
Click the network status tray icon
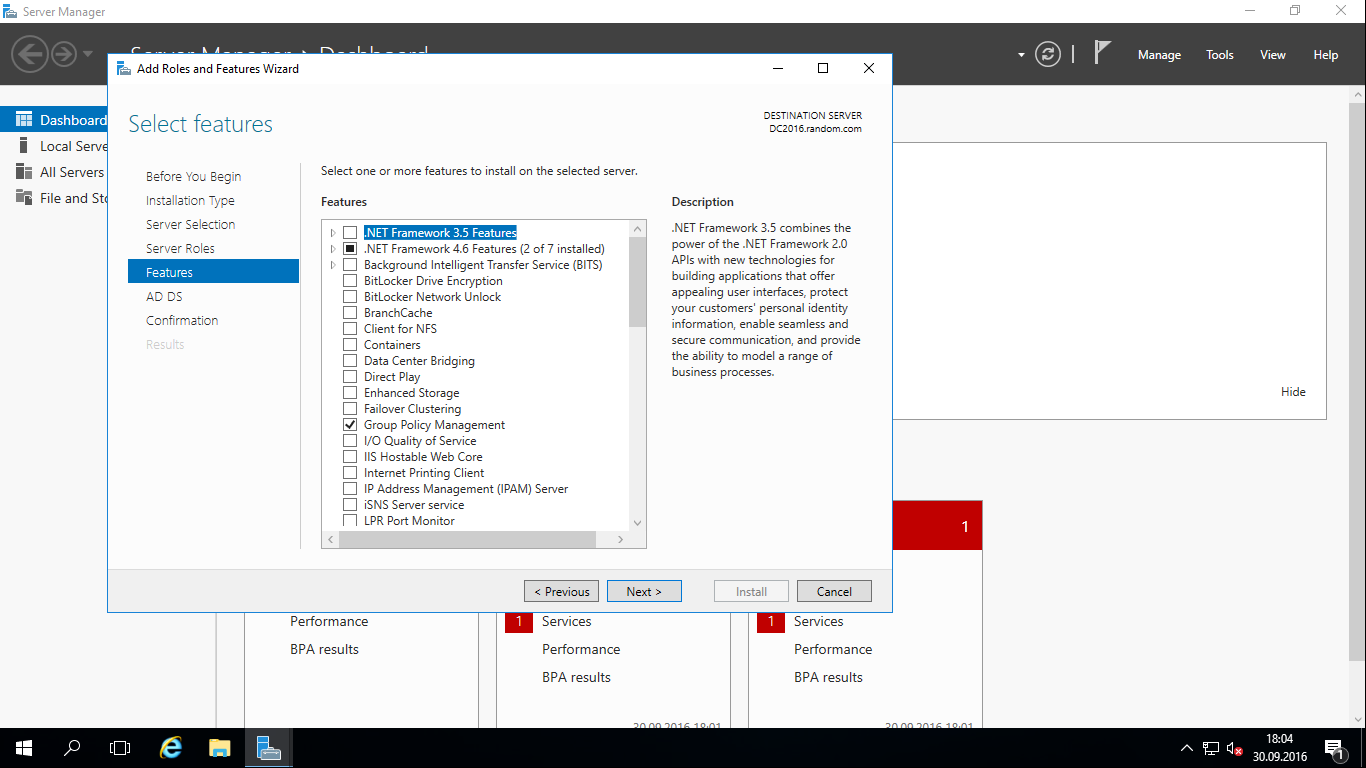click(1211, 748)
